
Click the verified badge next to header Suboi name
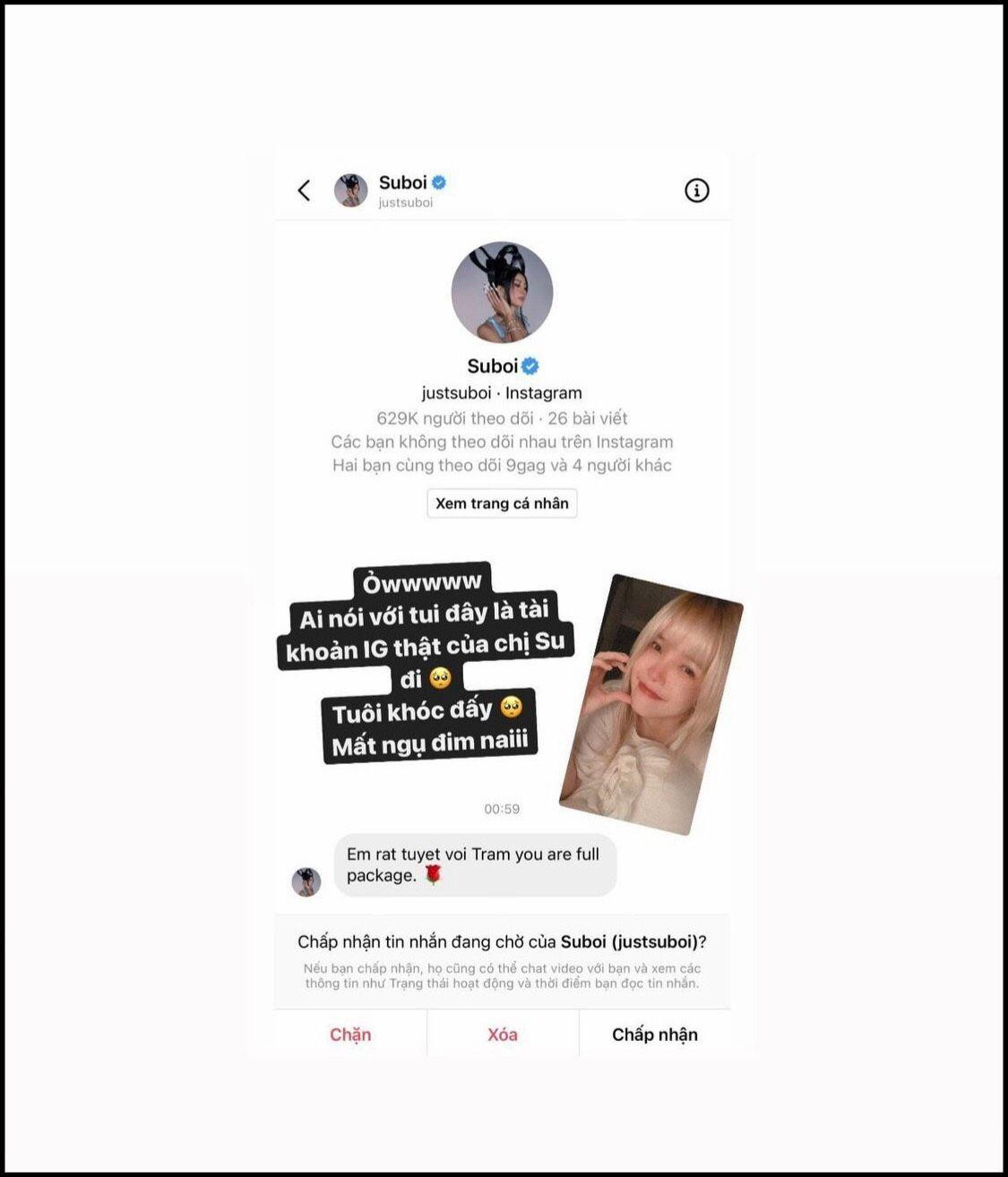pos(439,182)
